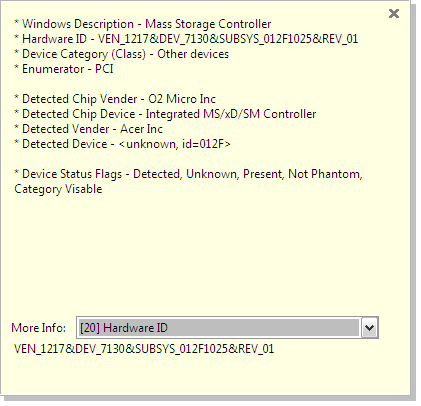This screenshot has height=406, width=421.
Task: Click the hardware ID value below dropdown
Action: point(144,349)
